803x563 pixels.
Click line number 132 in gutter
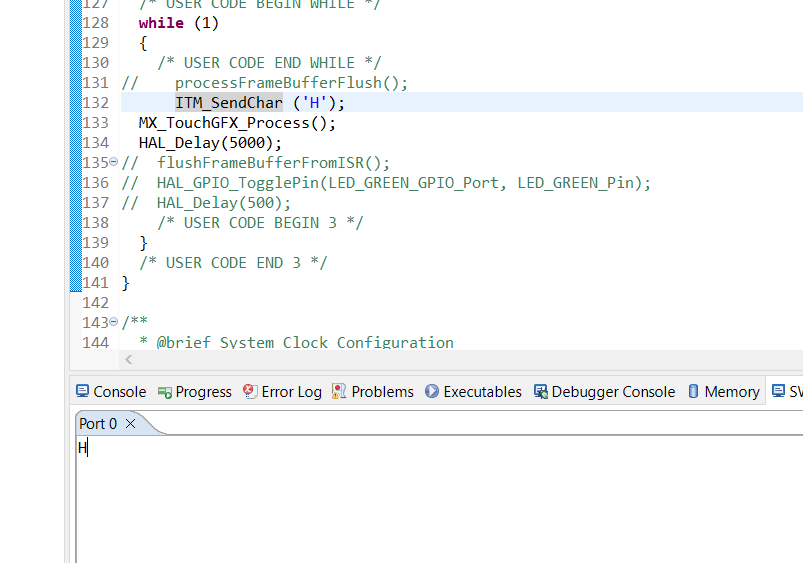[96, 103]
